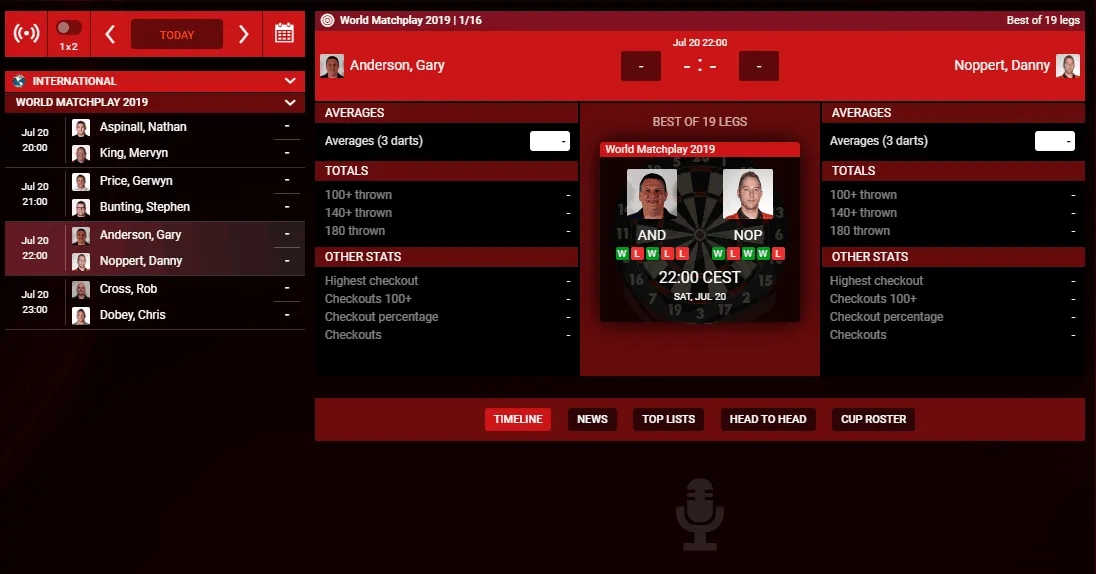Image resolution: width=1096 pixels, height=574 pixels.
Task: Click the dartboard icon in match header
Action: point(327,20)
